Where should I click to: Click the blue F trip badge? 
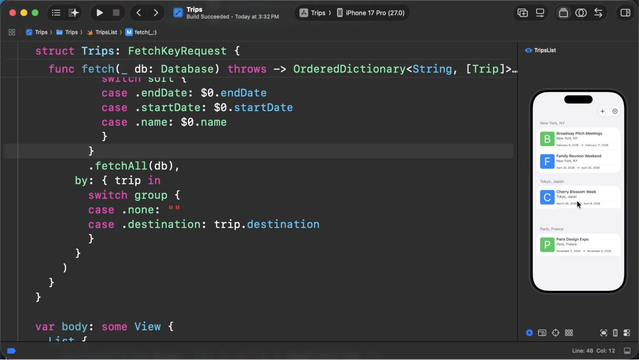(x=547, y=161)
